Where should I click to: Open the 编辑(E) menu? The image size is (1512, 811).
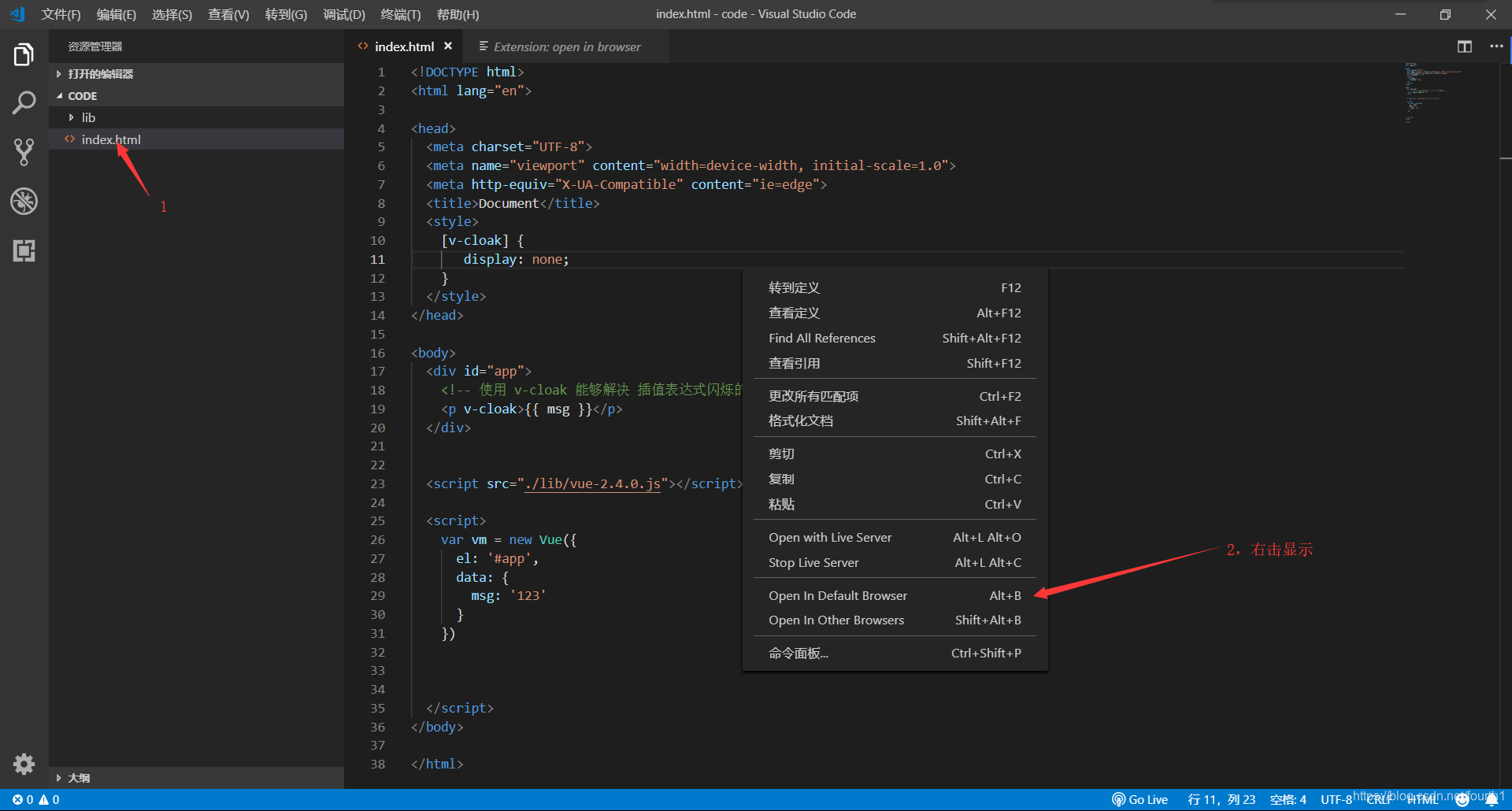[117, 14]
